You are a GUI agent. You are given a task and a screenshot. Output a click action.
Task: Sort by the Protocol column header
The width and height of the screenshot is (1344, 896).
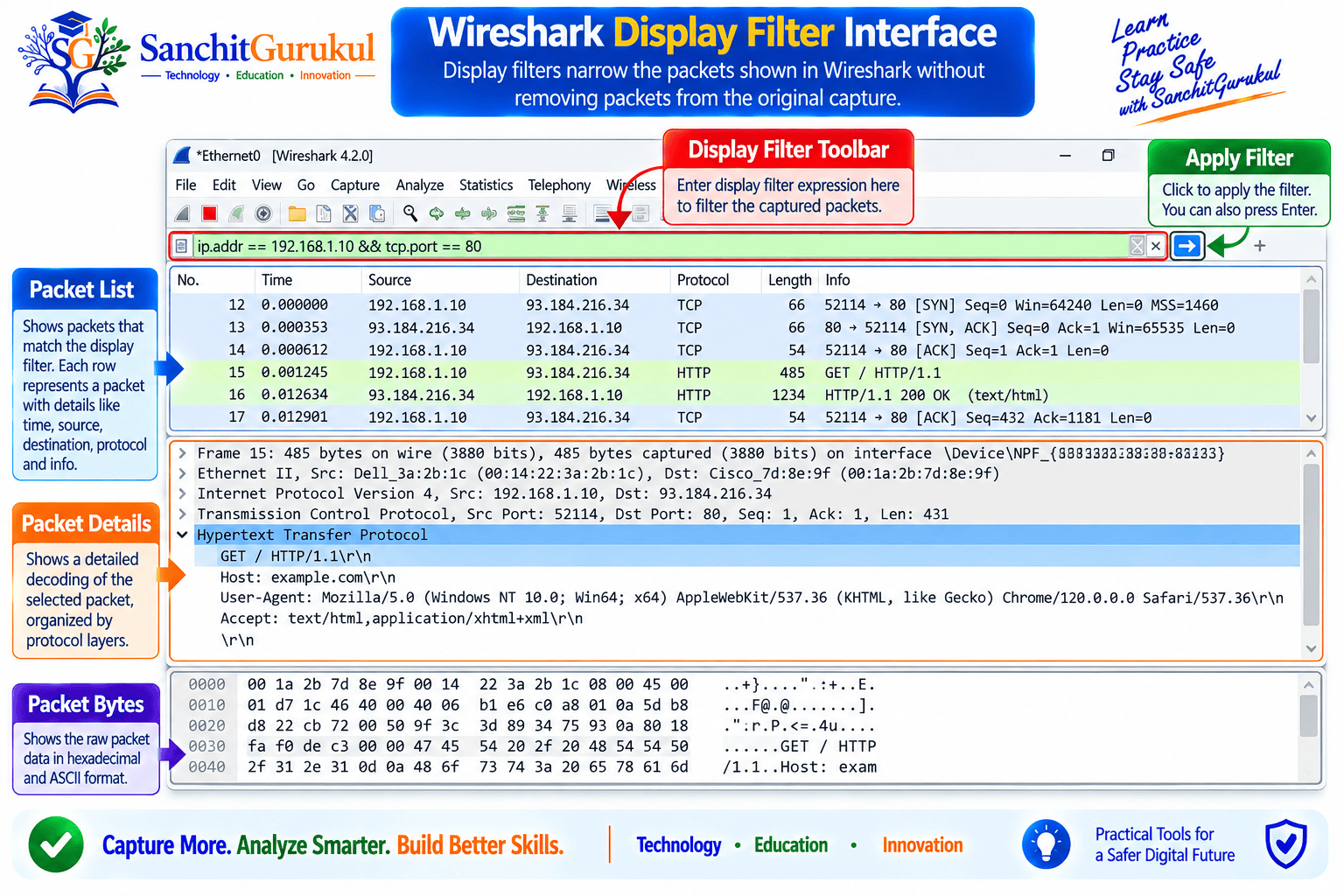[716, 280]
